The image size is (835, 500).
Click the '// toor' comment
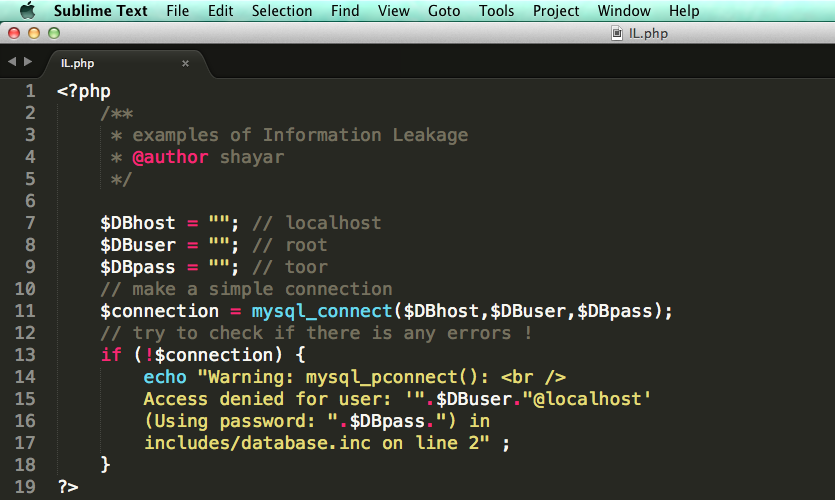tap(289, 267)
